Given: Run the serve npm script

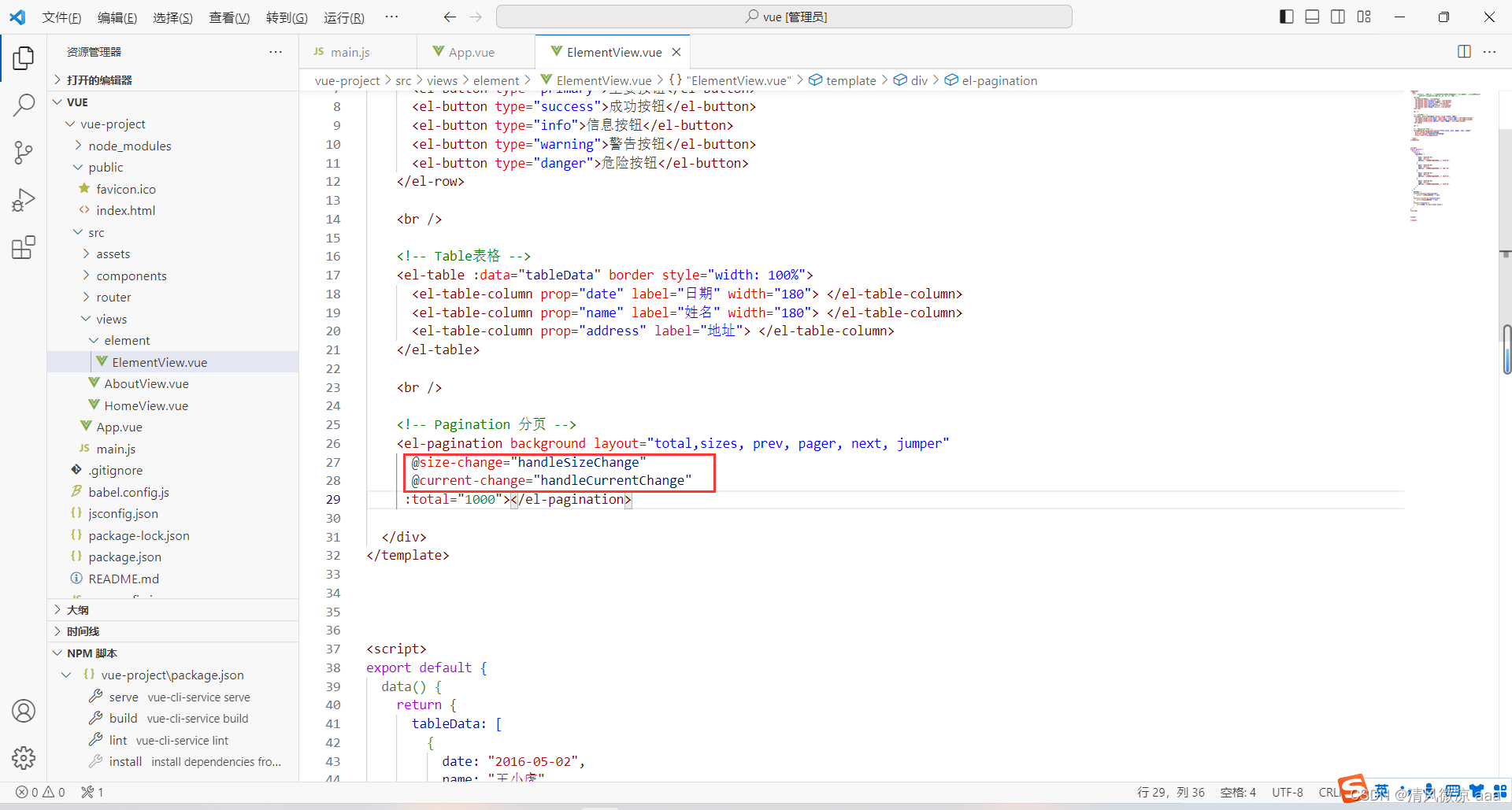Looking at the screenshot, I should (124, 697).
